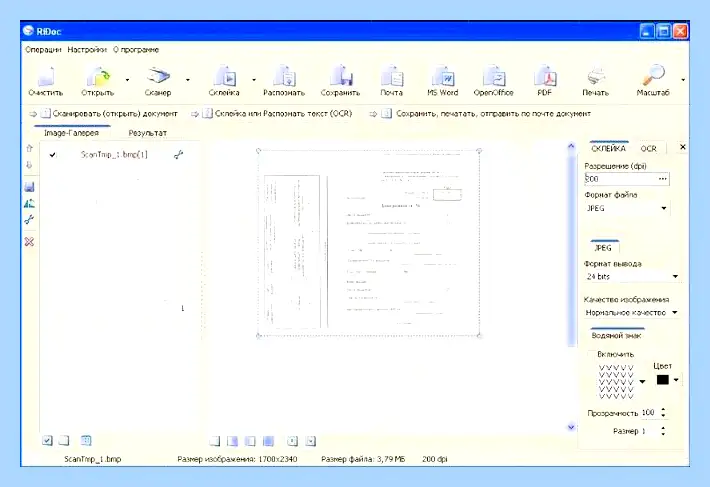The width and height of the screenshot is (710, 487).
Task: Open dropdown arrow next to Открыть
Action: (x=127, y=80)
